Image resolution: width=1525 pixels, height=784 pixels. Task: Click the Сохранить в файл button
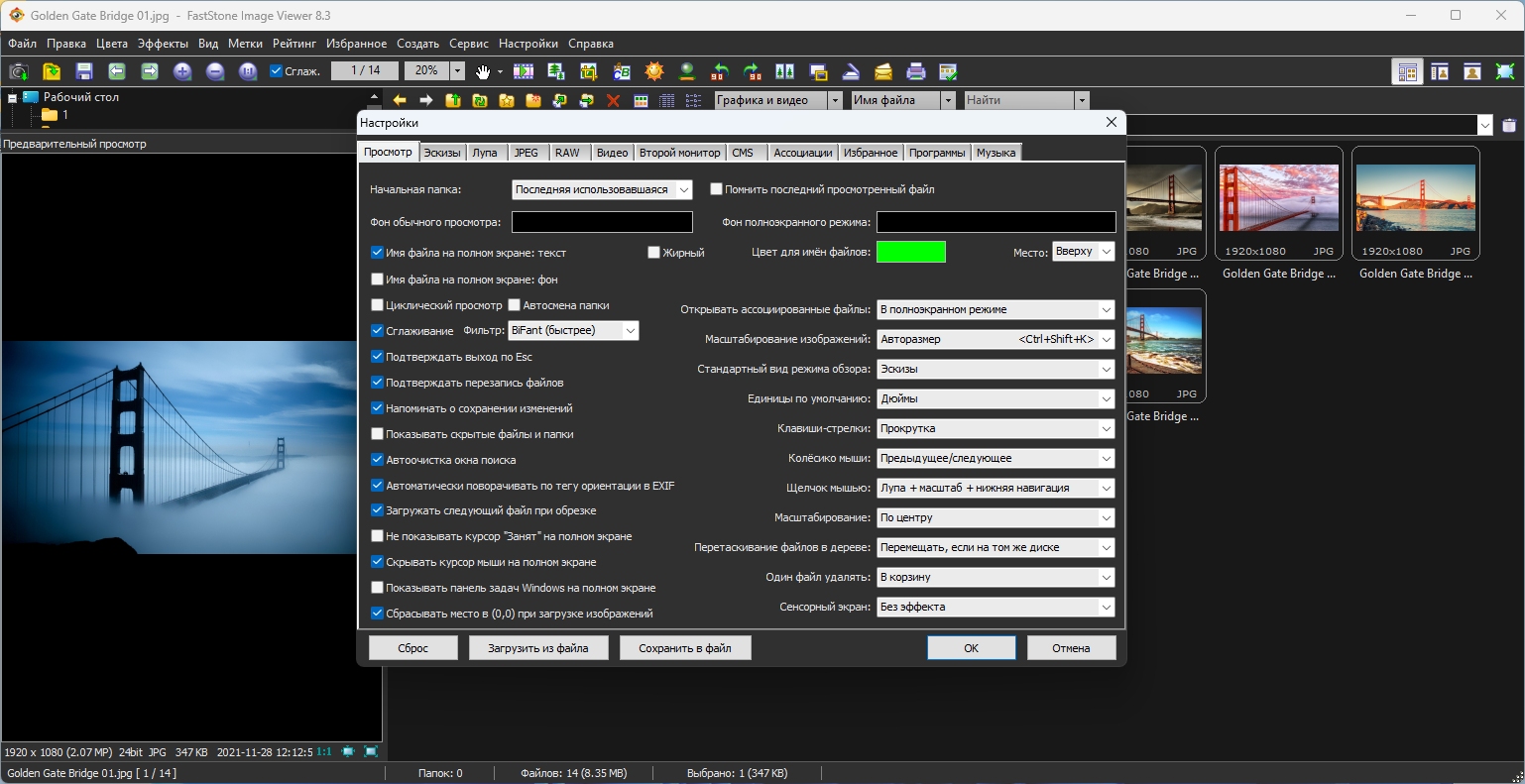click(x=685, y=648)
